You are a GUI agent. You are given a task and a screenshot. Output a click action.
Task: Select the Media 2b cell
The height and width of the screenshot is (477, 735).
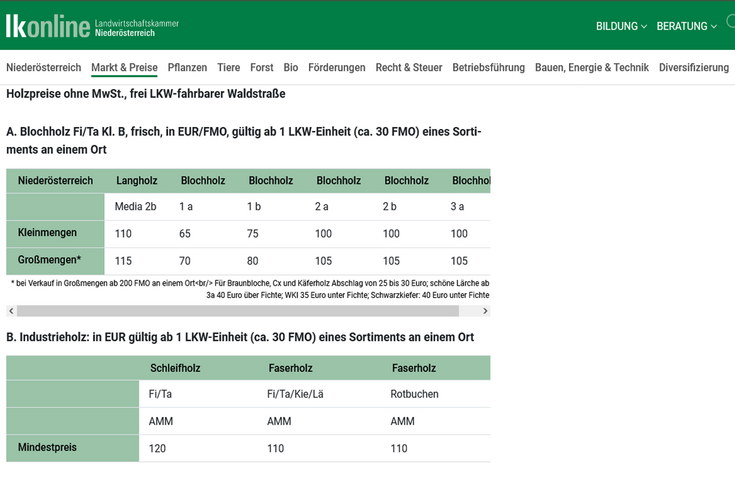135,206
